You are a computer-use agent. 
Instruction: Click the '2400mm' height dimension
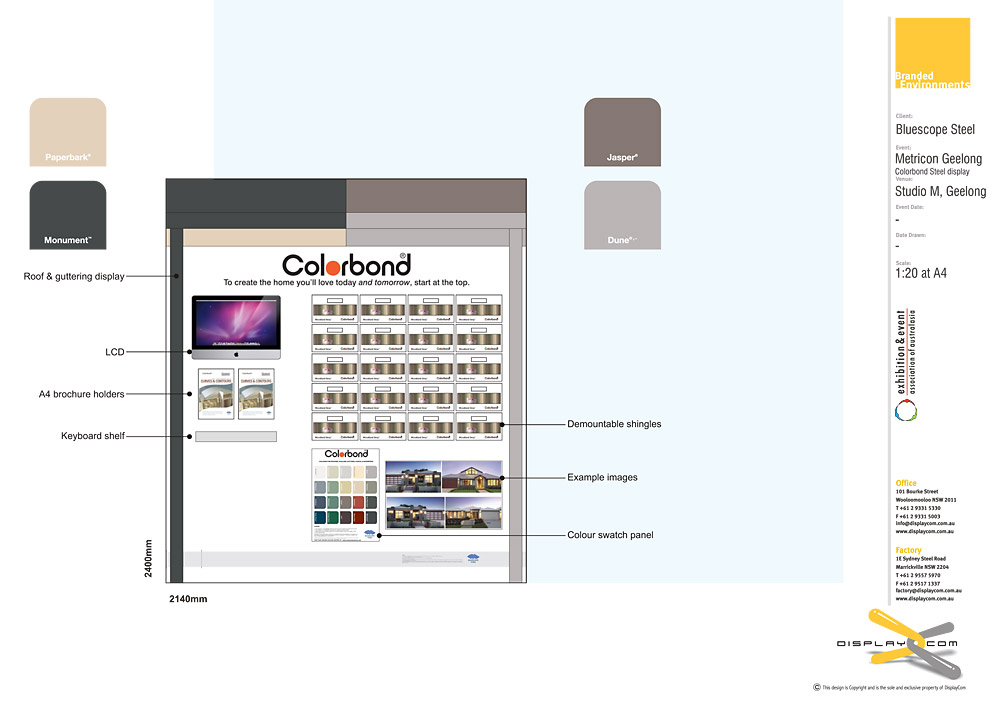coord(149,558)
